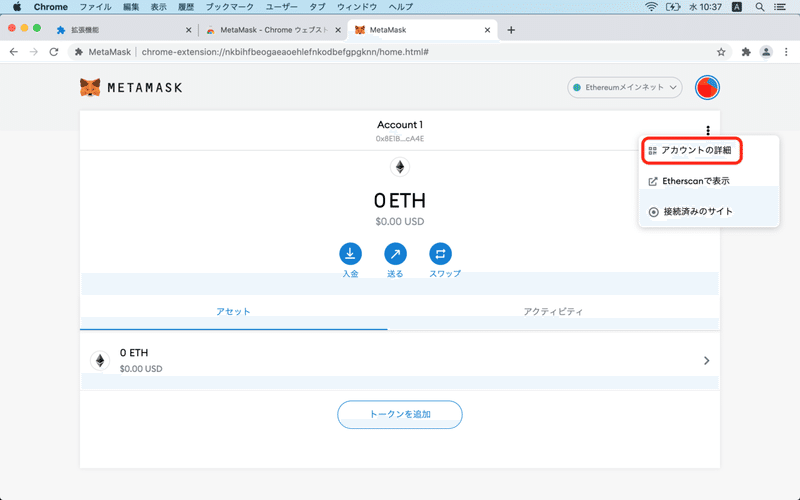
Task: Copy the Account 1 address 0x8E1B...cA4E
Action: coord(400,139)
